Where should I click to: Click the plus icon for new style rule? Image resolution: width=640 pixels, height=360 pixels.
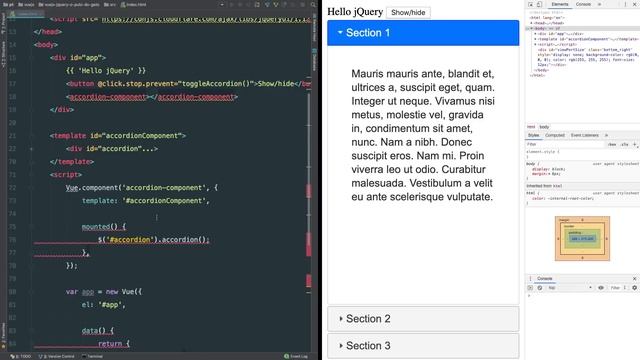click(x=635, y=144)
